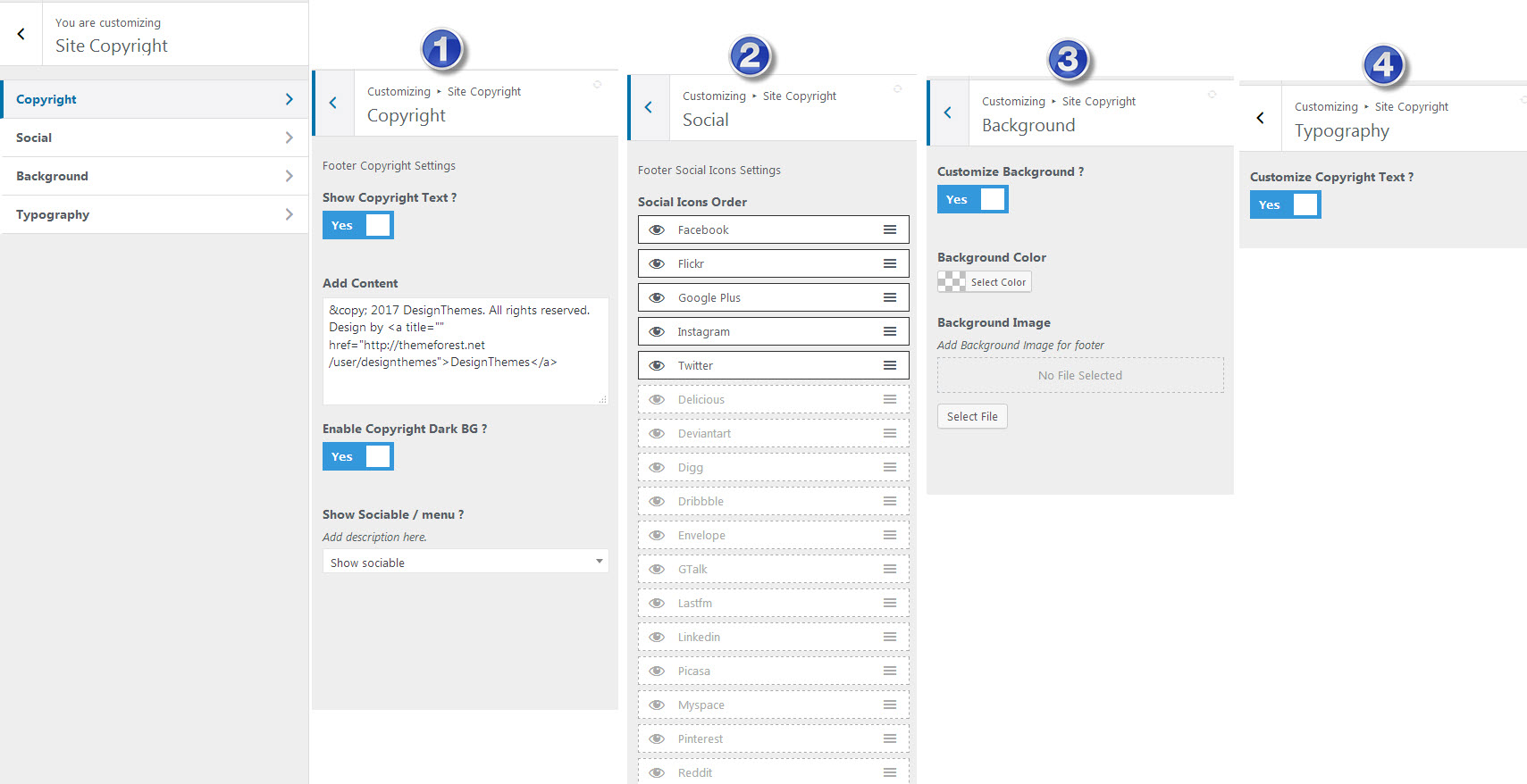
Task: Open the Copyright menu item
Action: click(x=46, y=99)
